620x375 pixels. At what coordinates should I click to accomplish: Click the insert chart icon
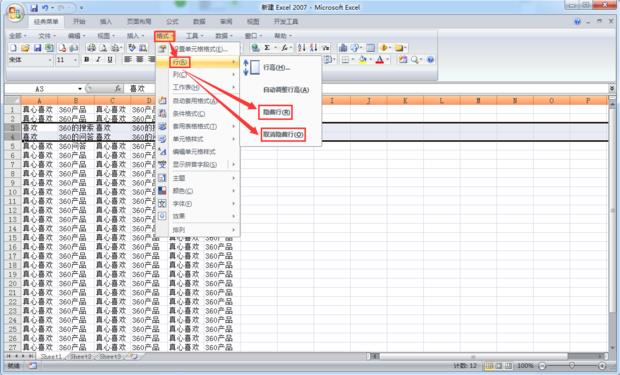(x=343, y=48)
